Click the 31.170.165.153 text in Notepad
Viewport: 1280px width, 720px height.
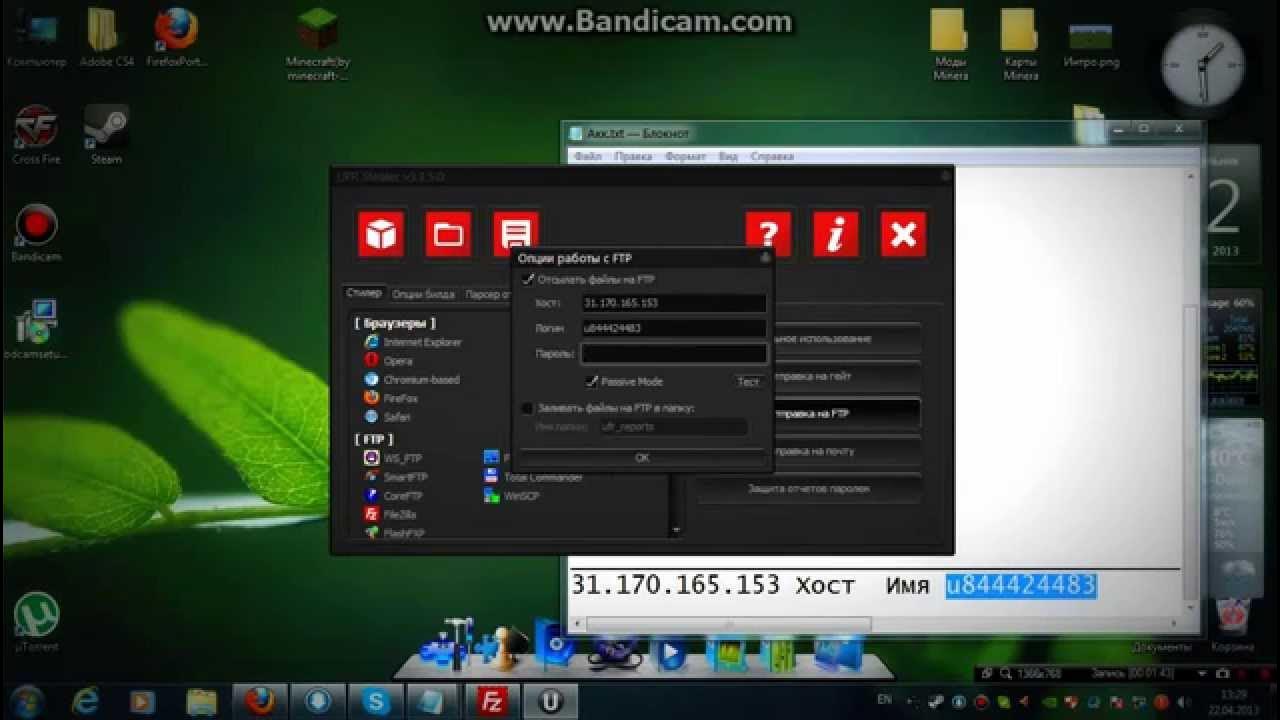pos(675,585)
